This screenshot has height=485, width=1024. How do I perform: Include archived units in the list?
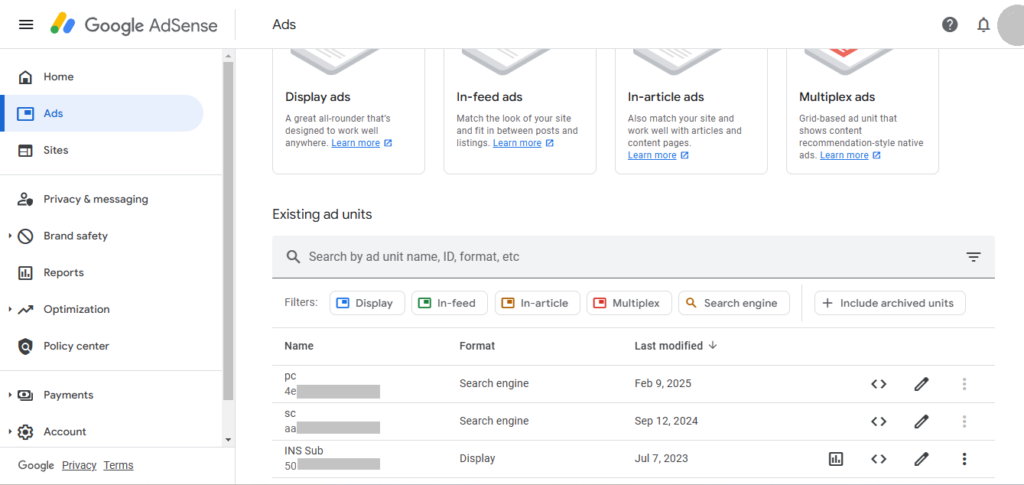point(889,303)
